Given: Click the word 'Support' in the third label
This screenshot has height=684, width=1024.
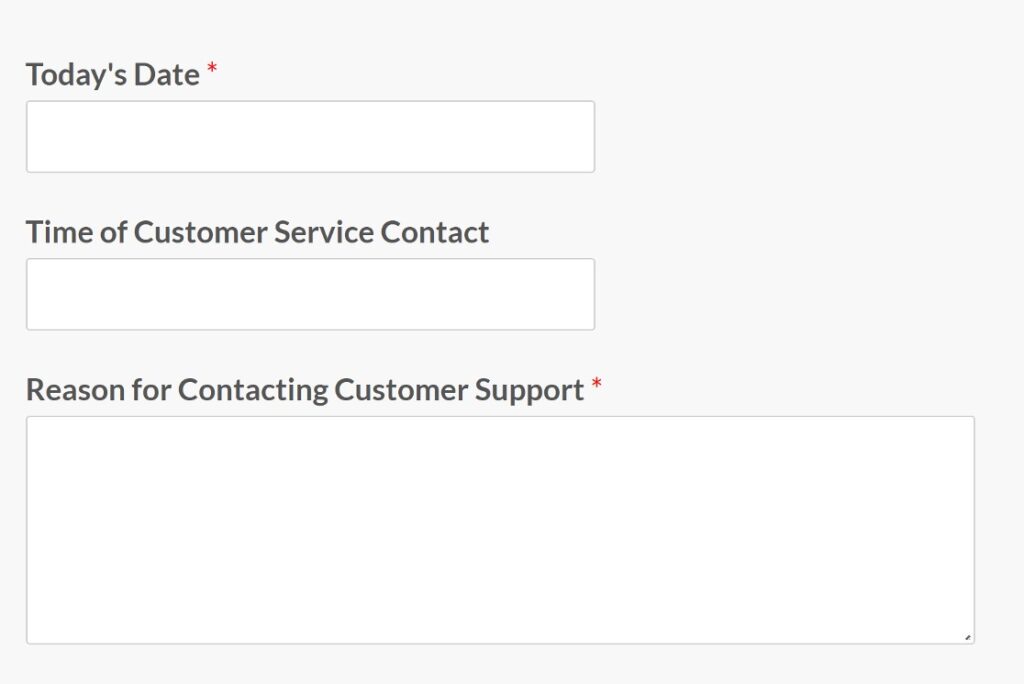Looking at the screenshot, I should coord(548,390).
